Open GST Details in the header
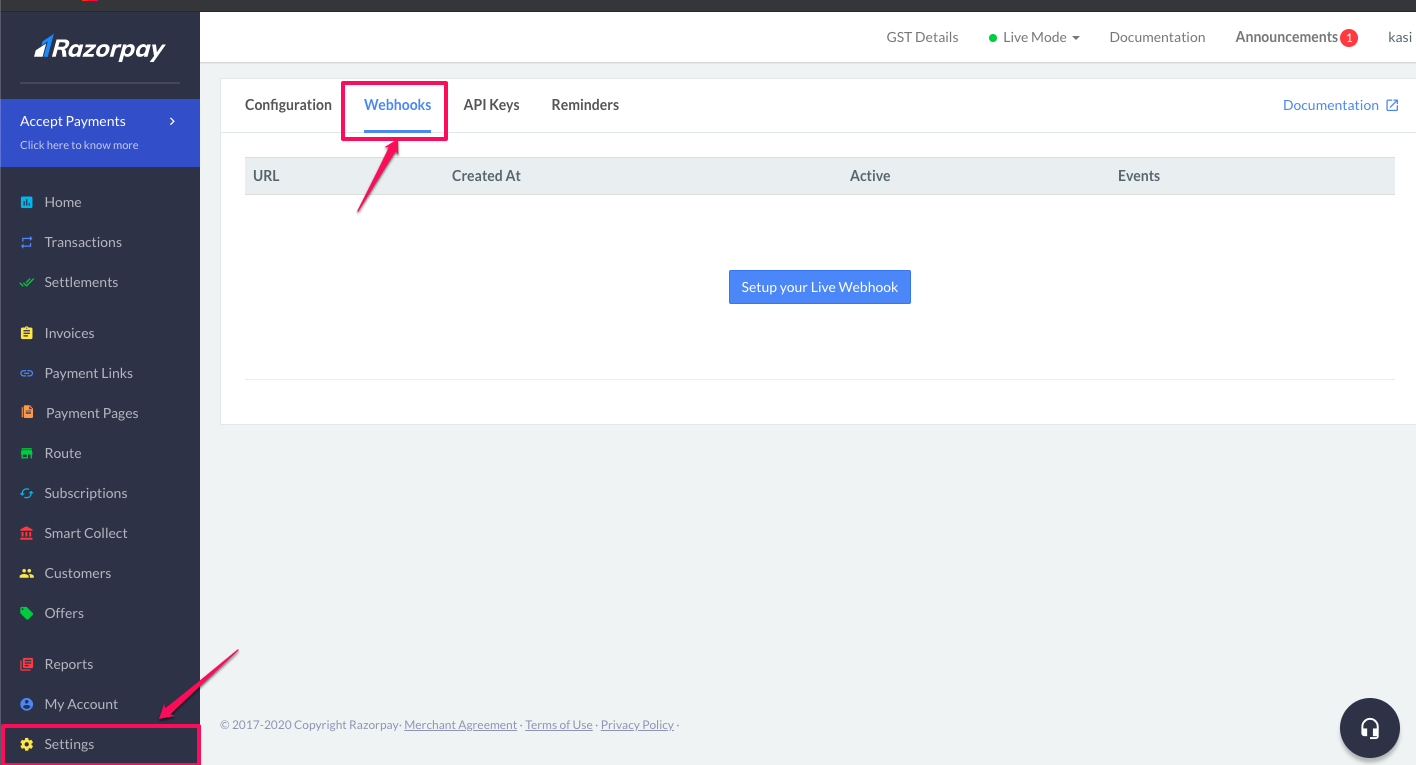 922,37
